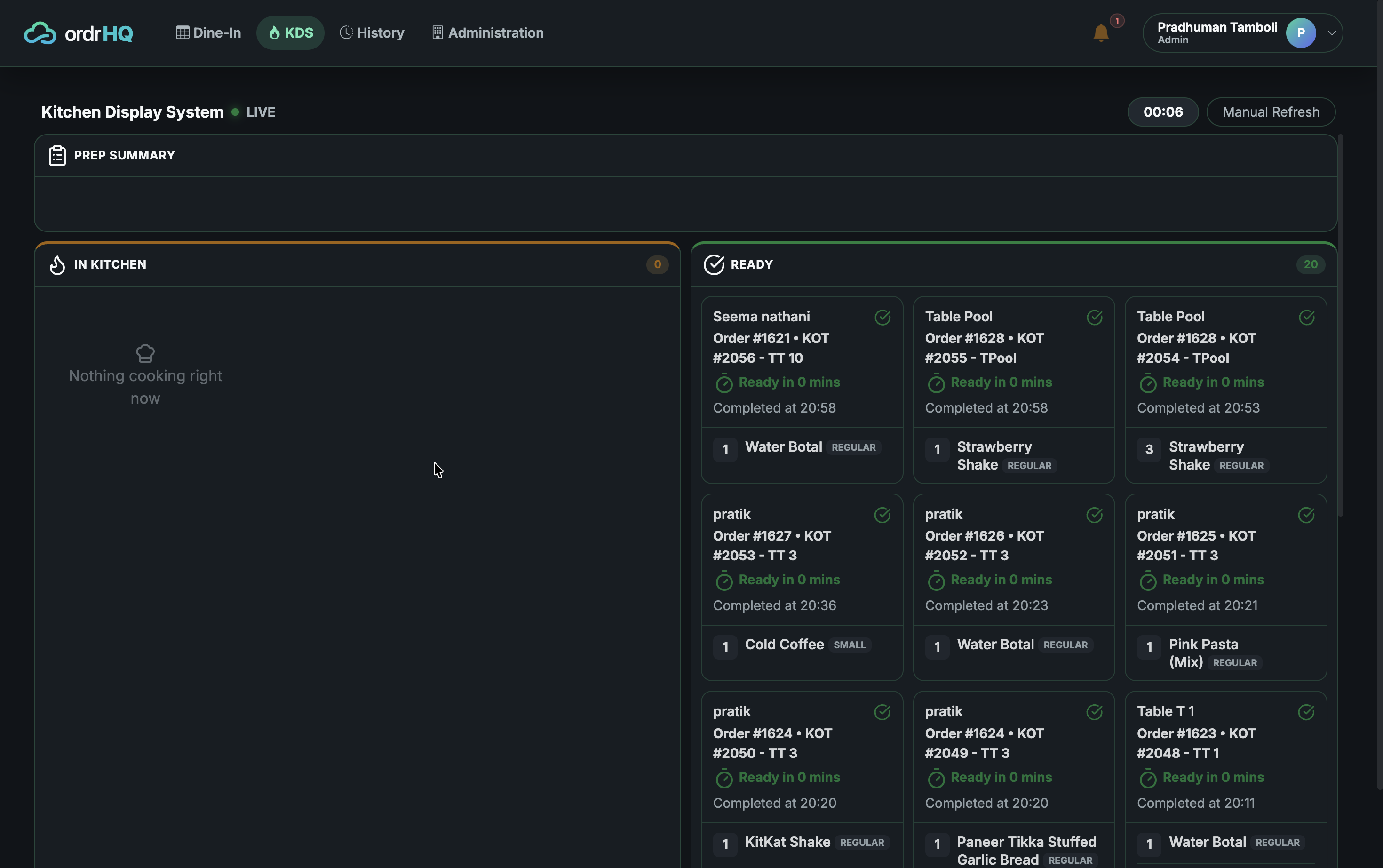Switch to the Dine-In tab
This screenshot has width=1383, height=868.
coord(208,33)
